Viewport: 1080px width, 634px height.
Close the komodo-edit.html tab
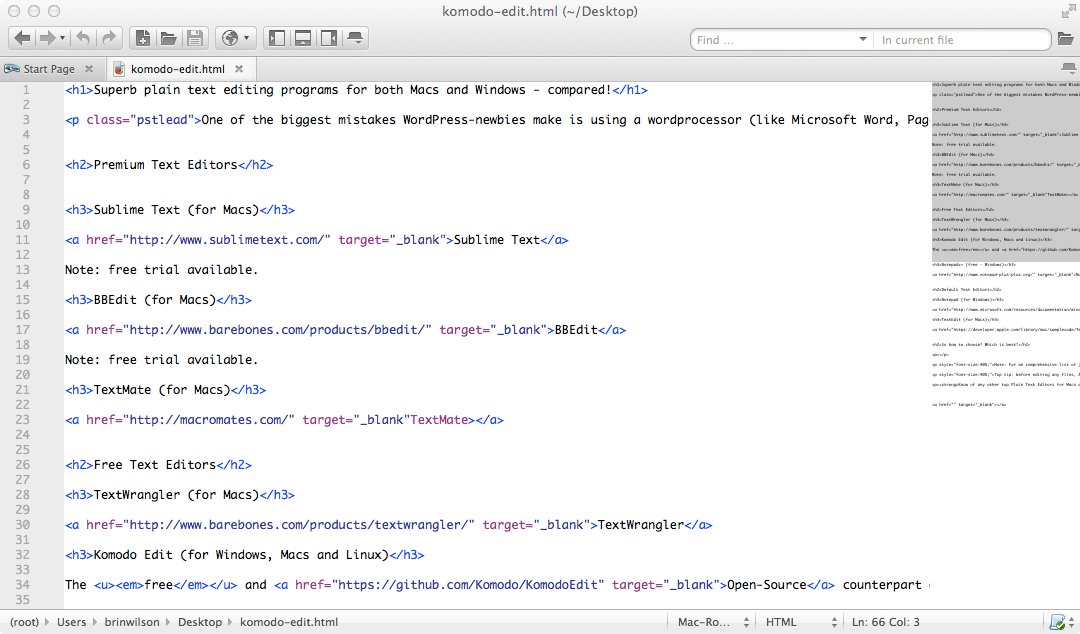239,69
